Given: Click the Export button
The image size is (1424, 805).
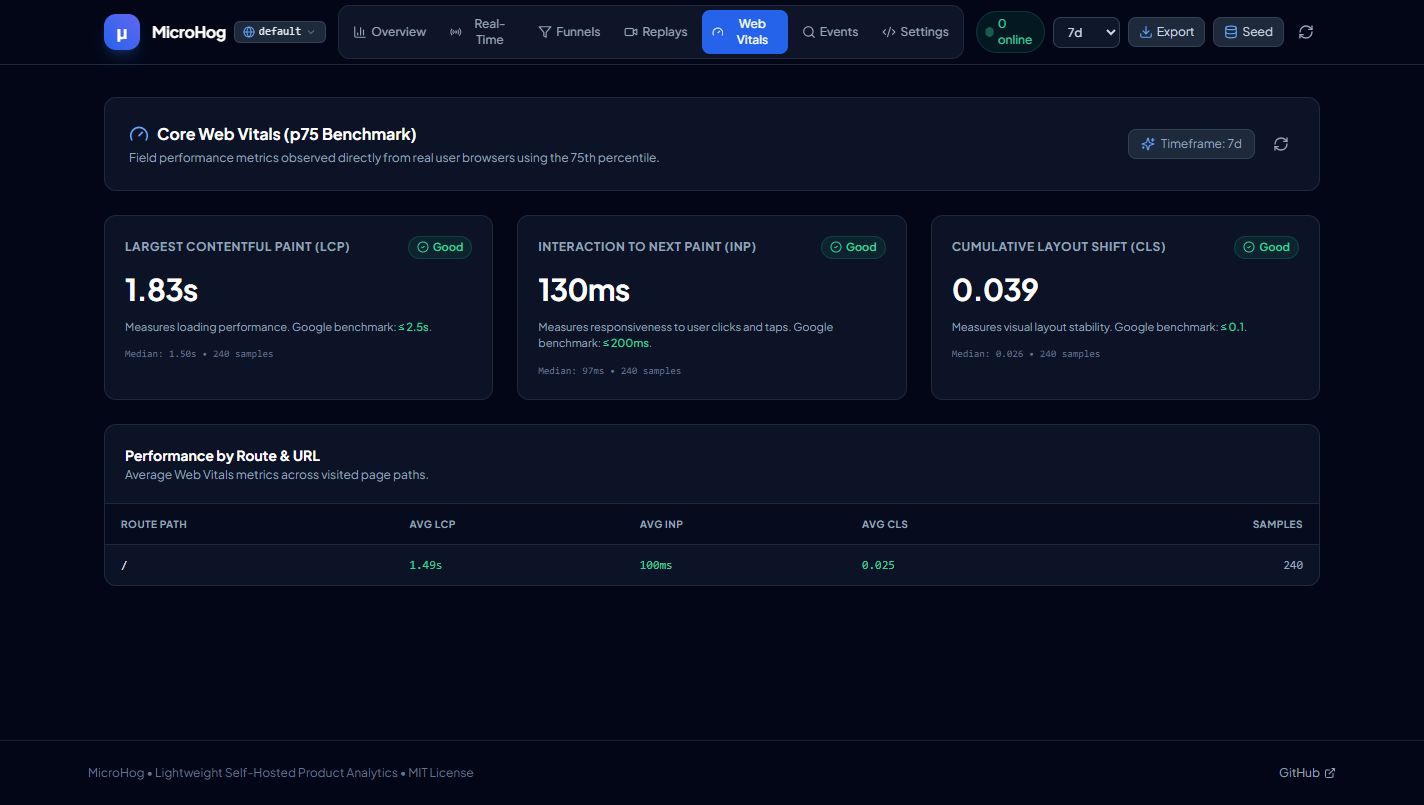Looking at the screenshot, I should [x=1166, y=32].
